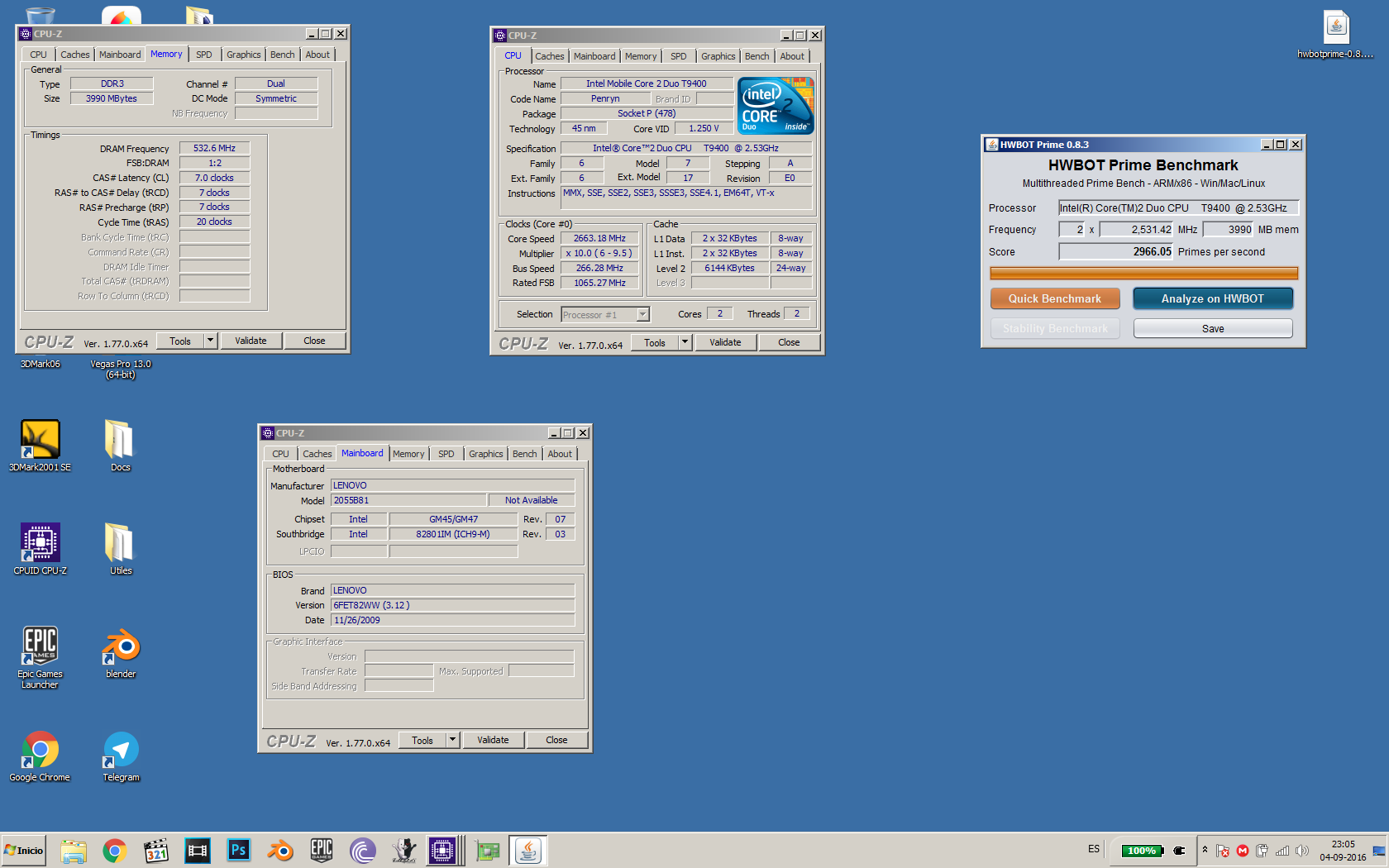Click Validate in CPU CPU-Z window

pos(725,342)
